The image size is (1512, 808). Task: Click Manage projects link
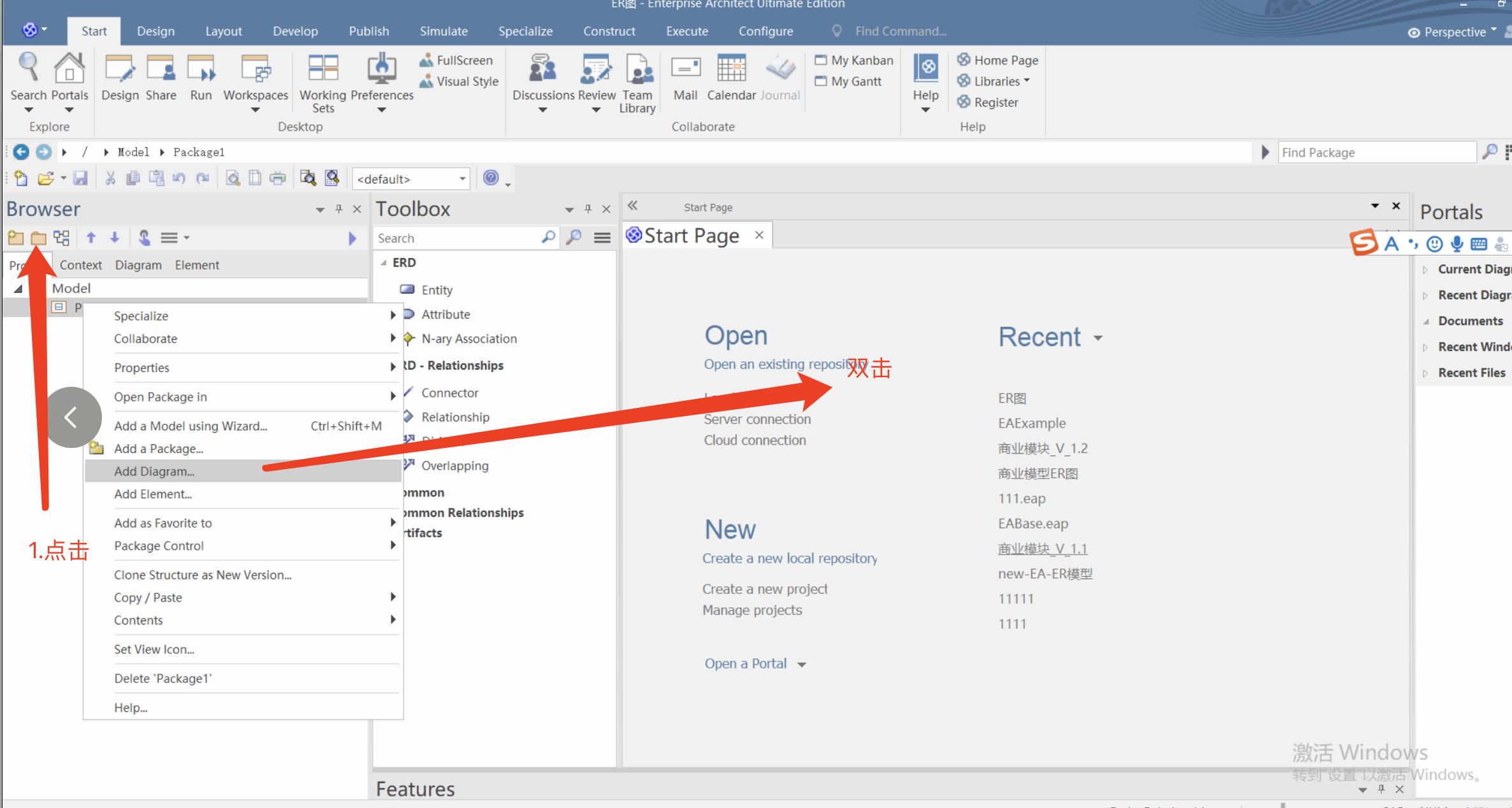(x=752, y=610)
